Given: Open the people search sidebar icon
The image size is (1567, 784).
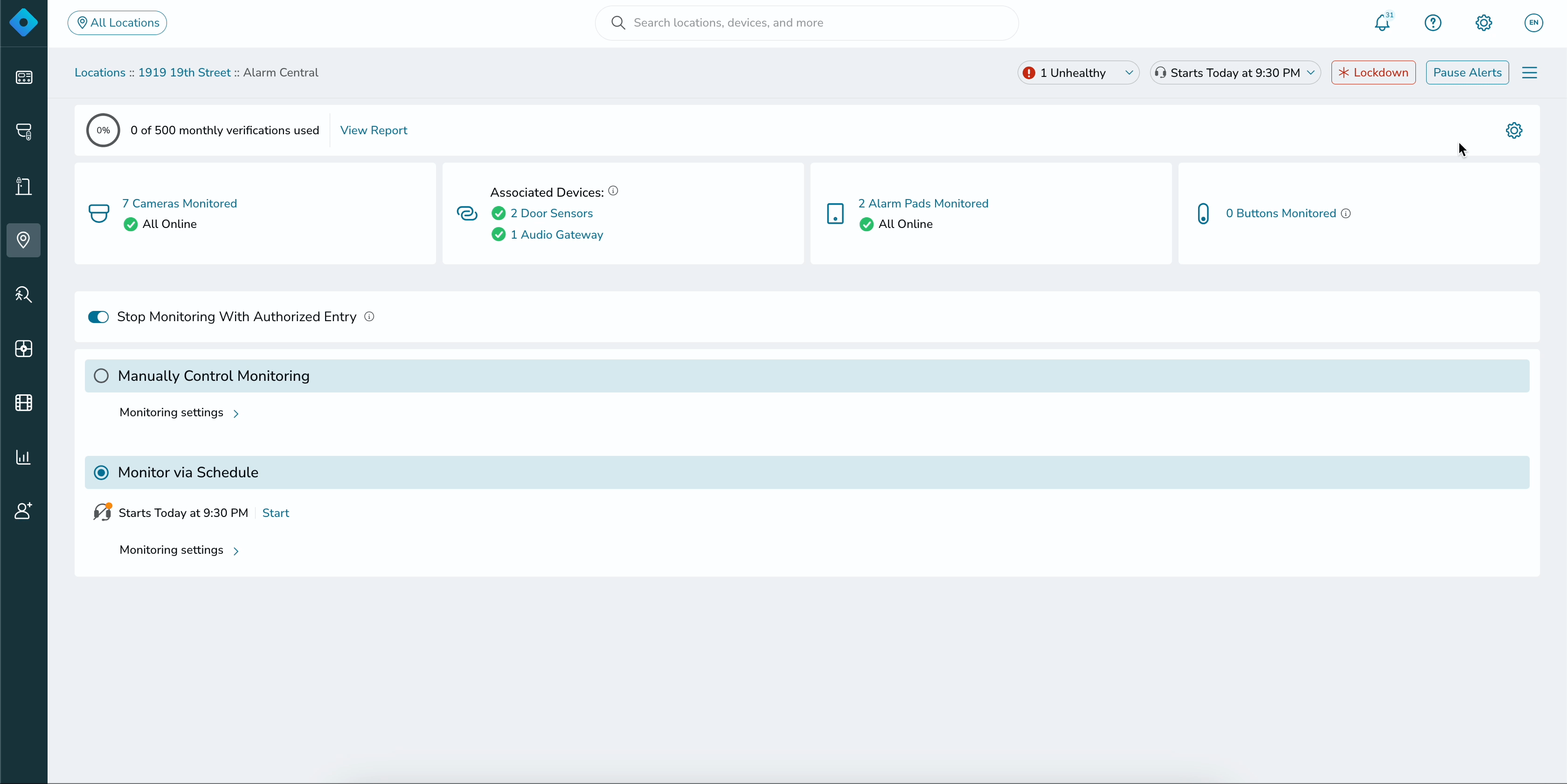Looking at the screenshot, I should pyautogui.click(x=24, y=294).
